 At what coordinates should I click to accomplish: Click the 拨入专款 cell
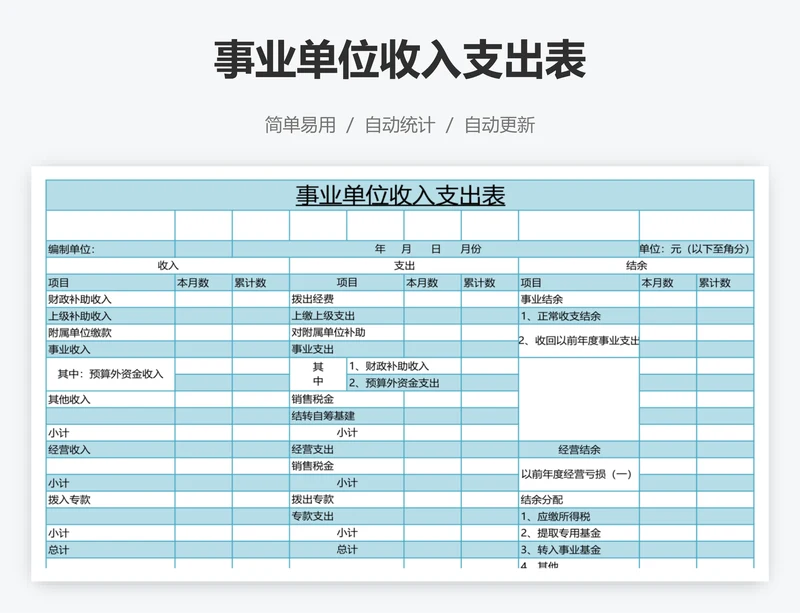tap(111, 500)
